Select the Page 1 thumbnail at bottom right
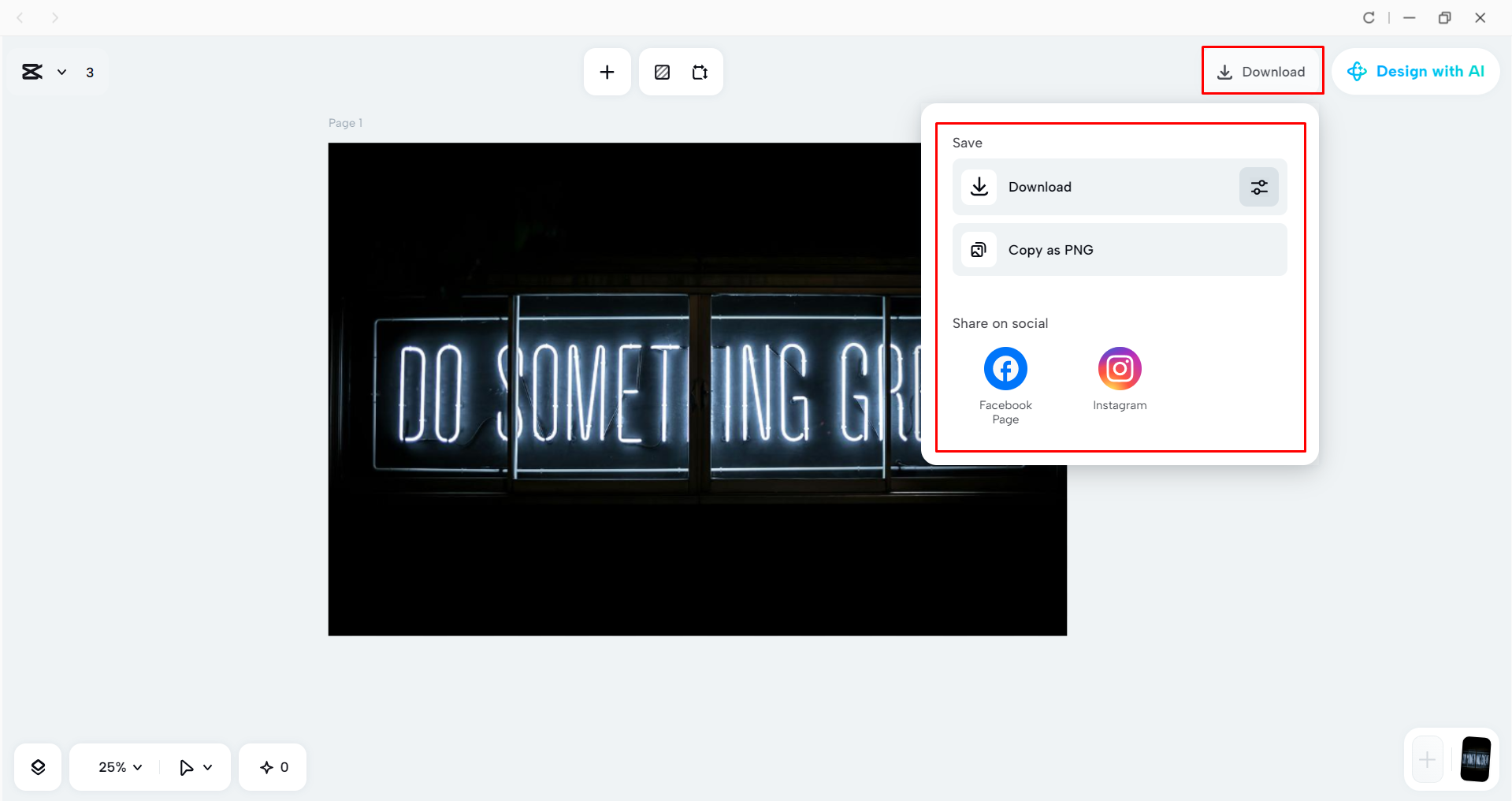 (x=1477, y=759)
